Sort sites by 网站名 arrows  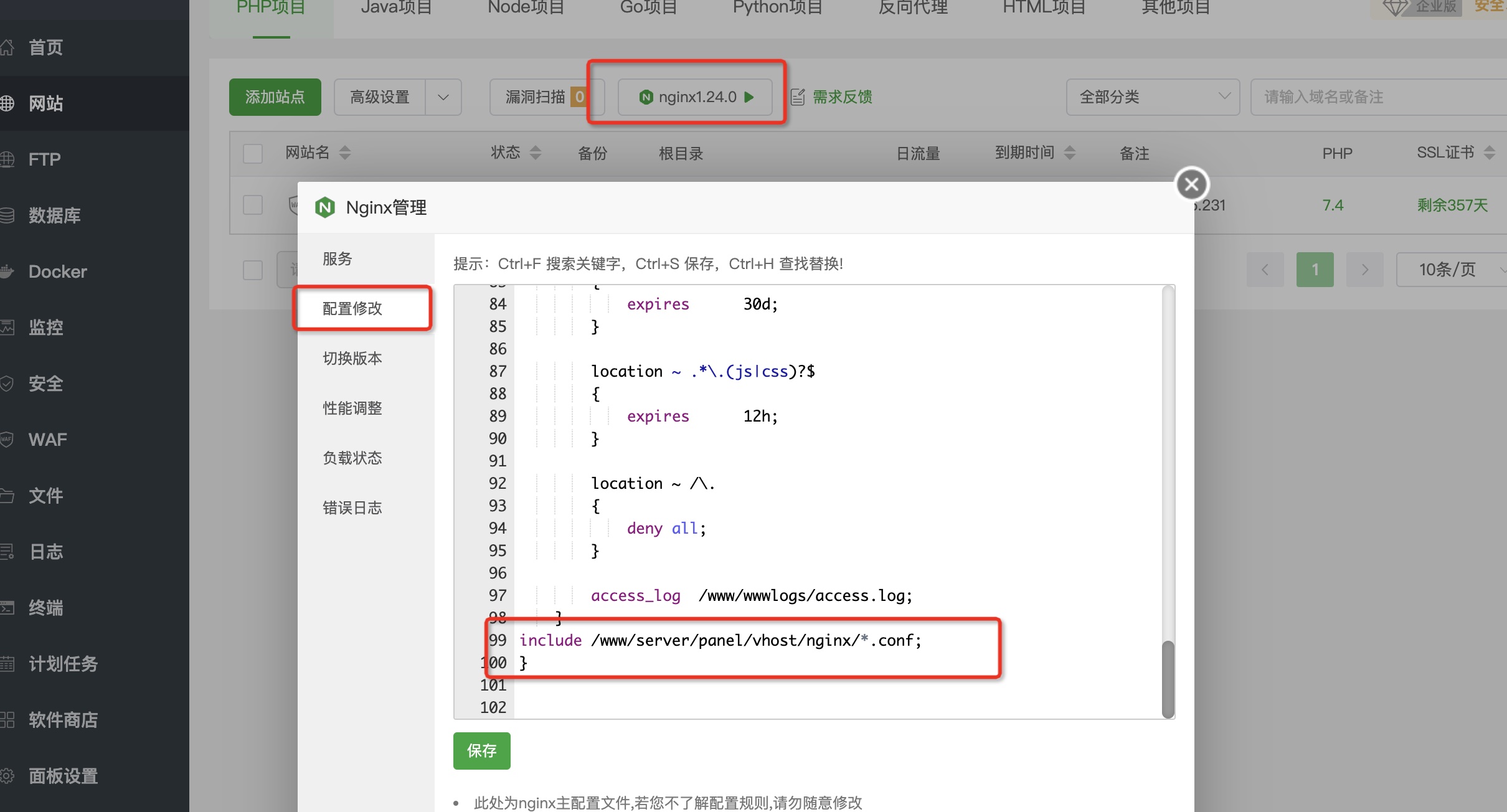point(345,153)
